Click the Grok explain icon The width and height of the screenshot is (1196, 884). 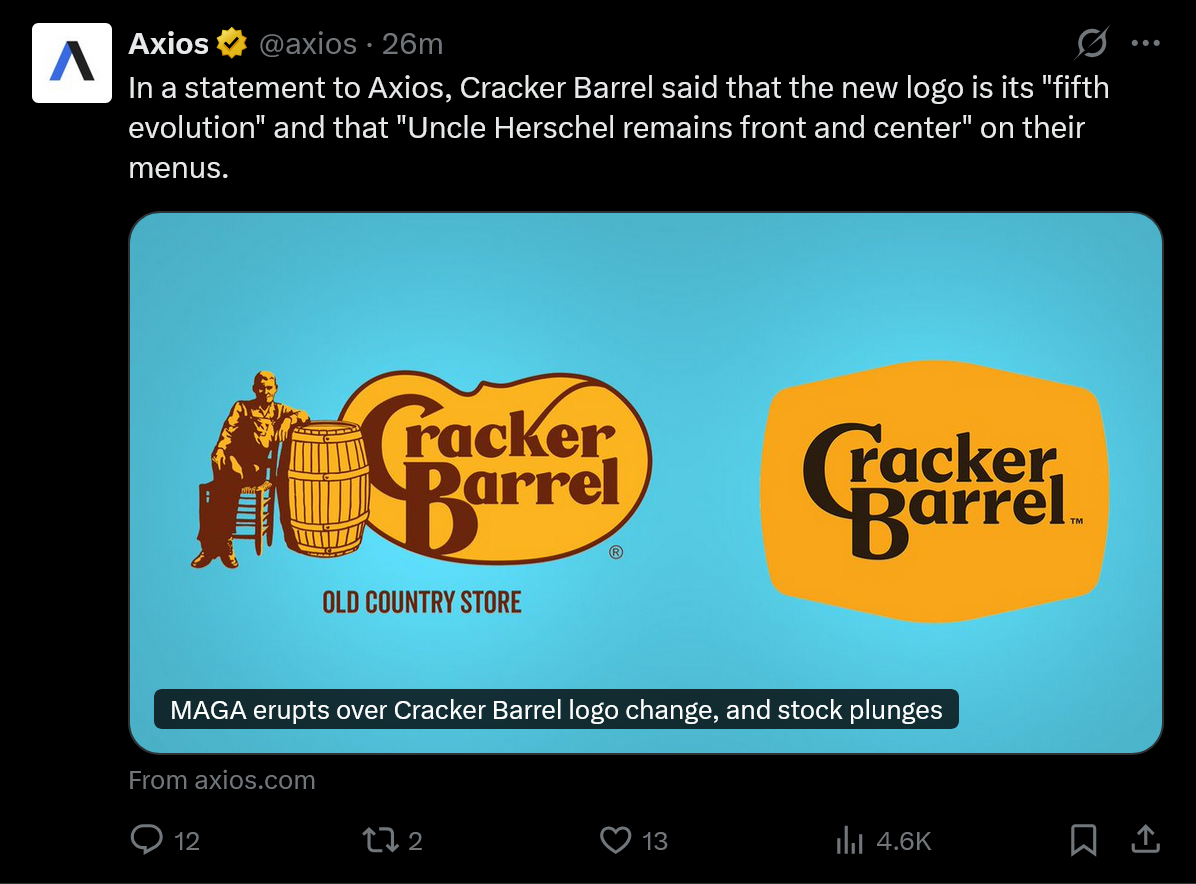click(x=1092, y=43)
